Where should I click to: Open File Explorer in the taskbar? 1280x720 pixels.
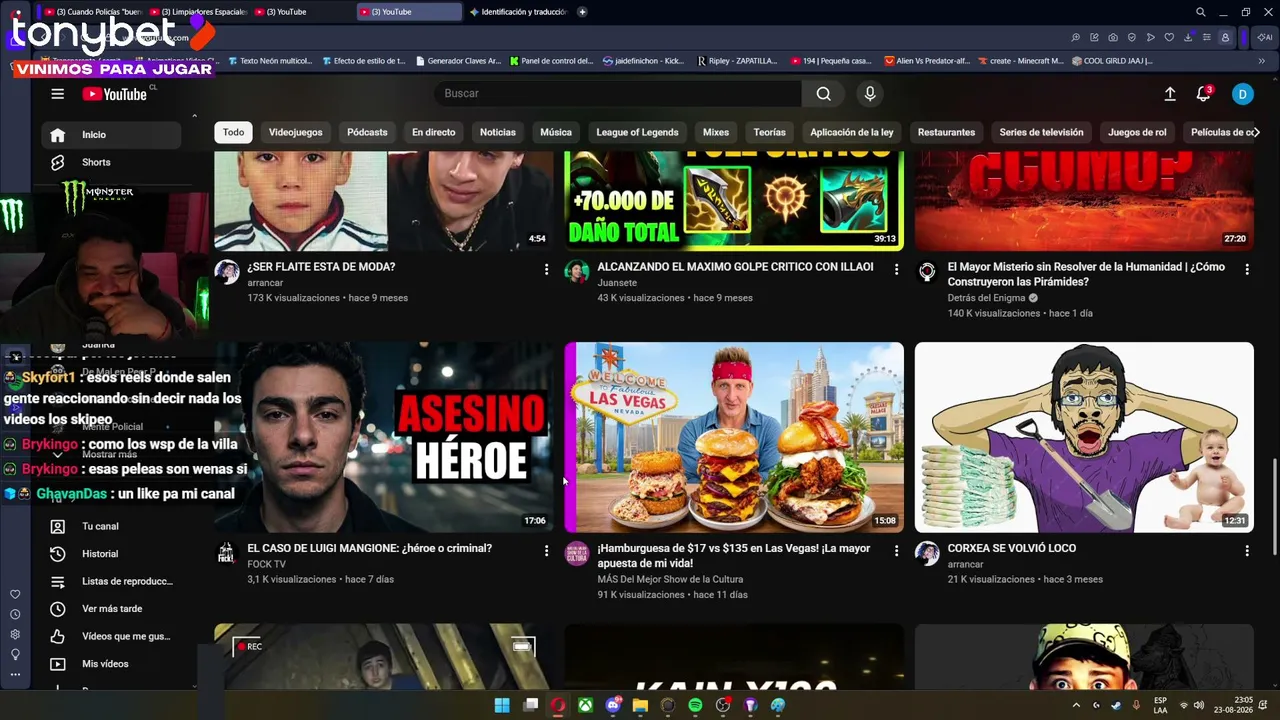pos(640,705)
